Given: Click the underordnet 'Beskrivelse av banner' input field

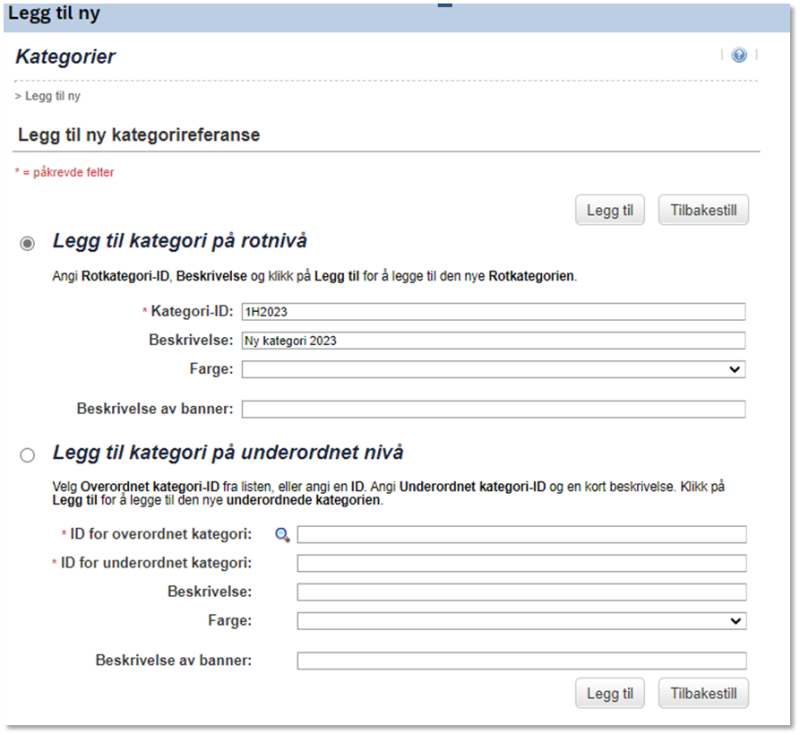Looking at the screenshot, I should (x=521, y=661).
